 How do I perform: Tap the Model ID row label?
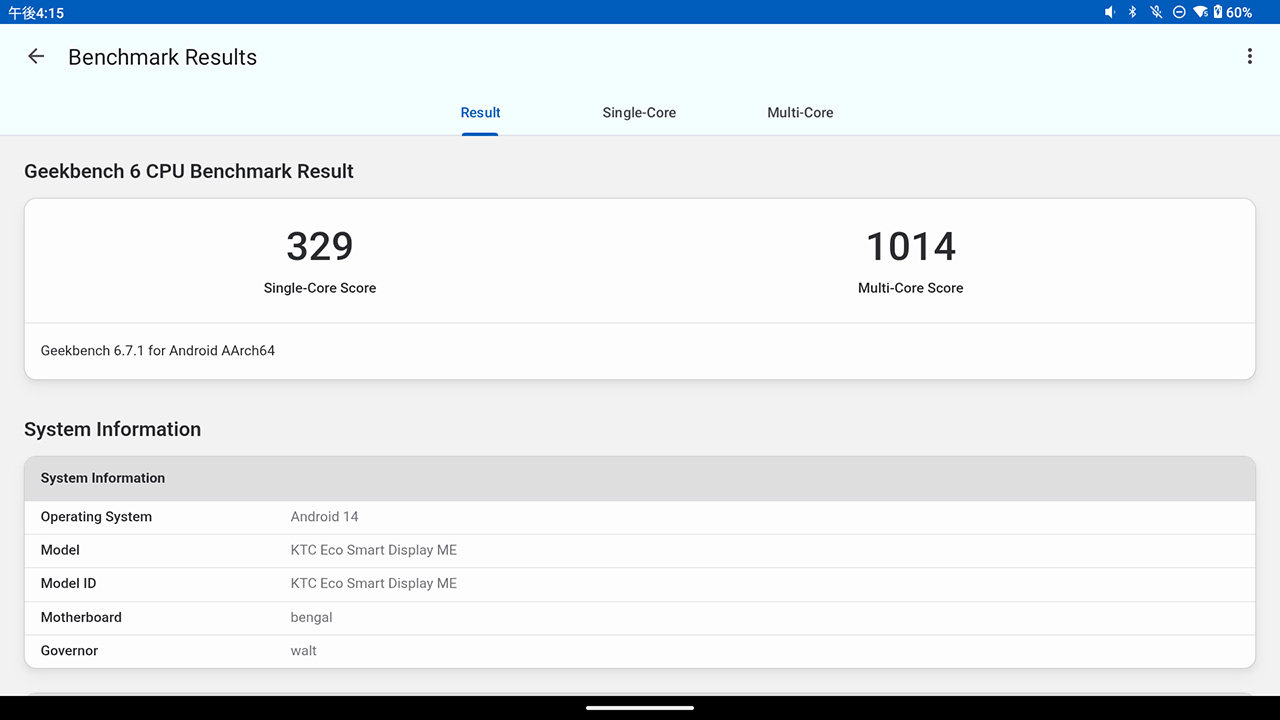pyautogui.click(x=69, y=583)
